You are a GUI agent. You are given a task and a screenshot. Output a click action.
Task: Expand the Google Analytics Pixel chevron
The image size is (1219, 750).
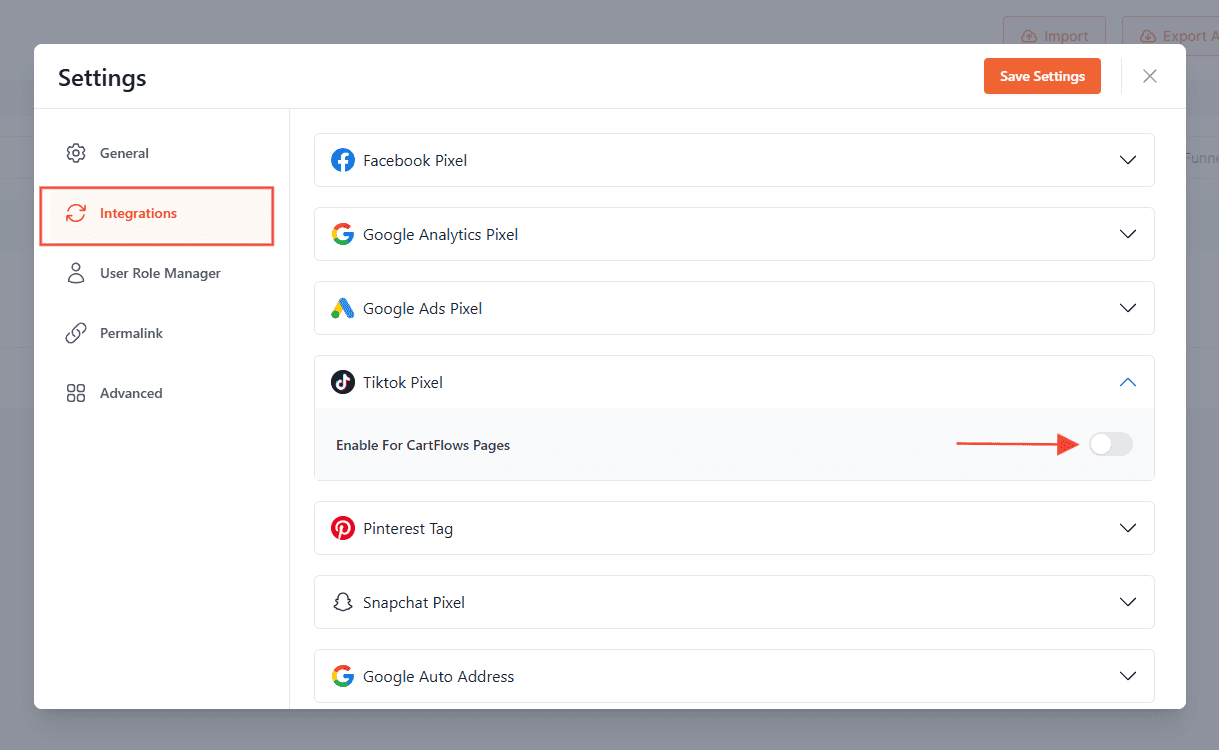coord(1128,234)
